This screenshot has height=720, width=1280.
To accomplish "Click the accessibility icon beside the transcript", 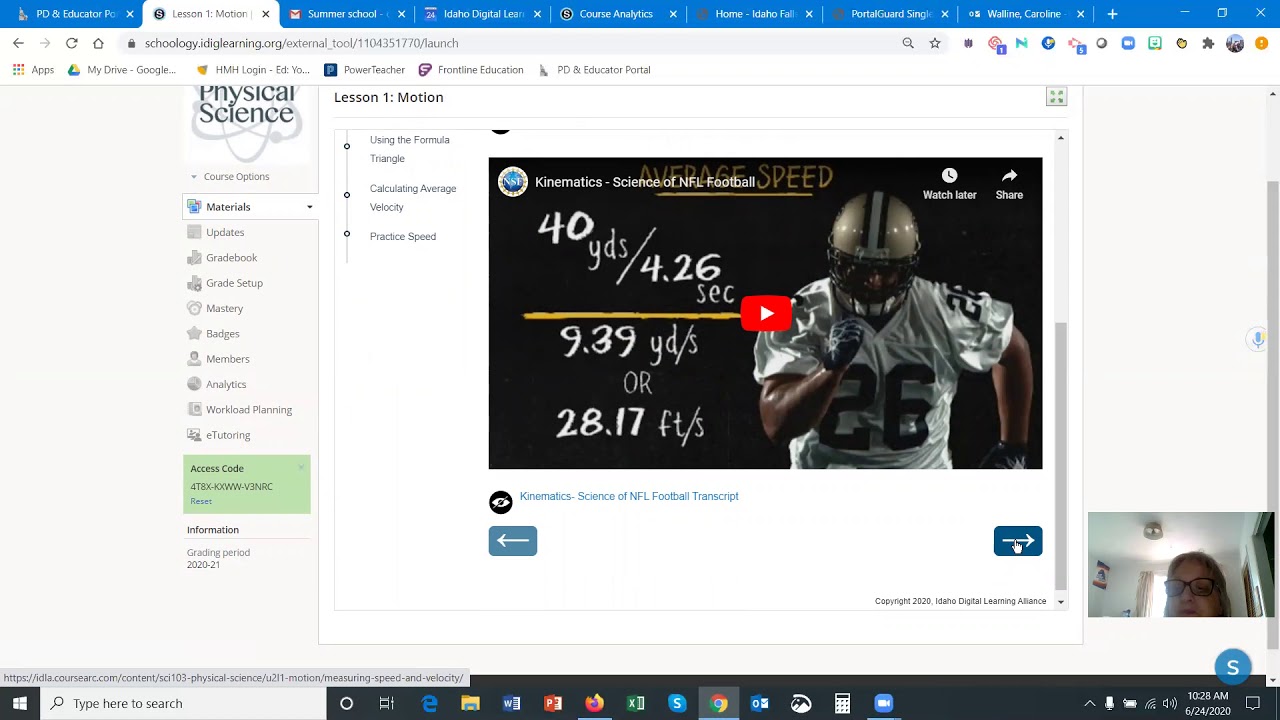I will tap(501, 502).
